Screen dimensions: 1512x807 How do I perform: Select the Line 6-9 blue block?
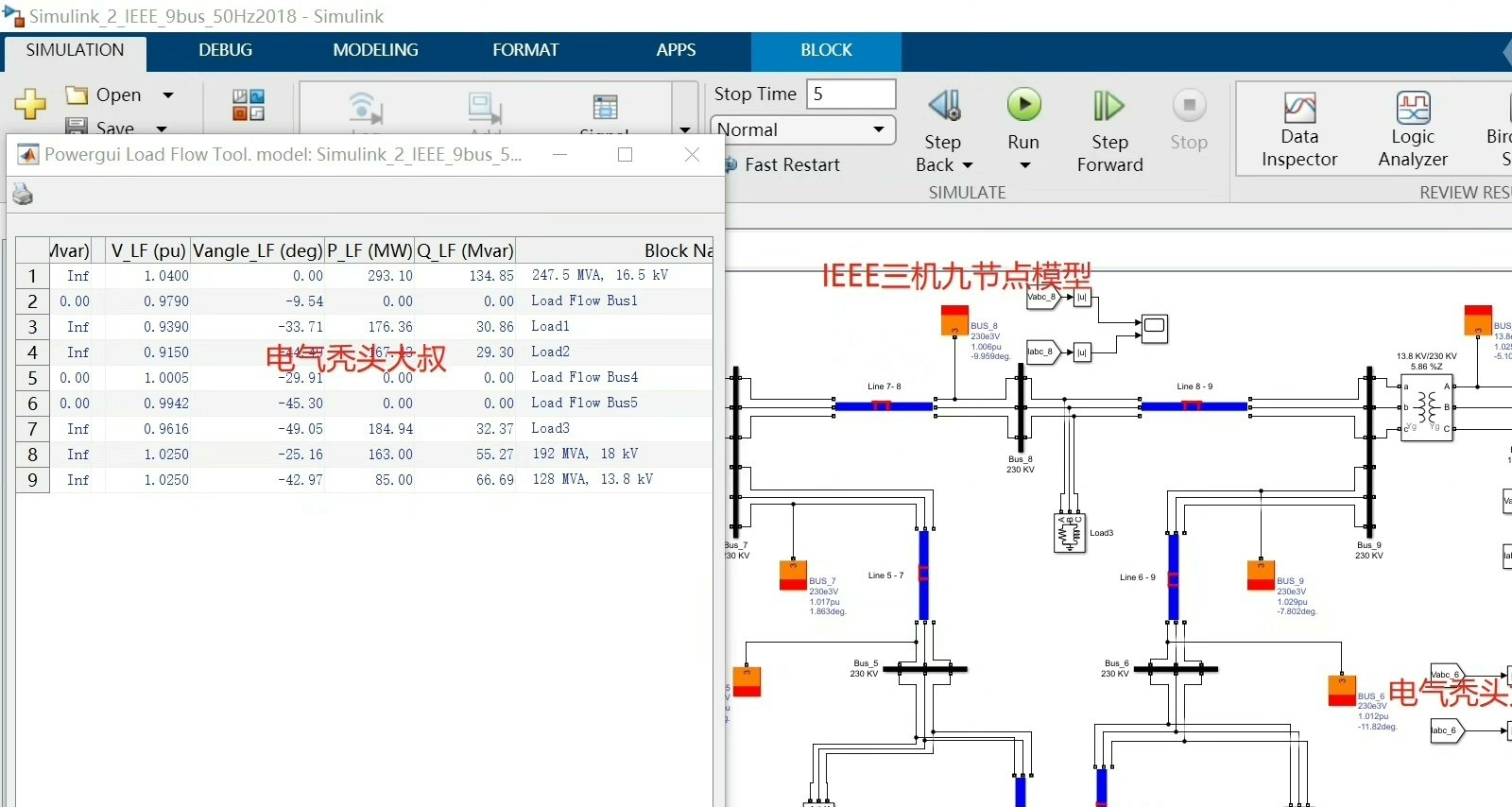click(x=1173, y=575)
